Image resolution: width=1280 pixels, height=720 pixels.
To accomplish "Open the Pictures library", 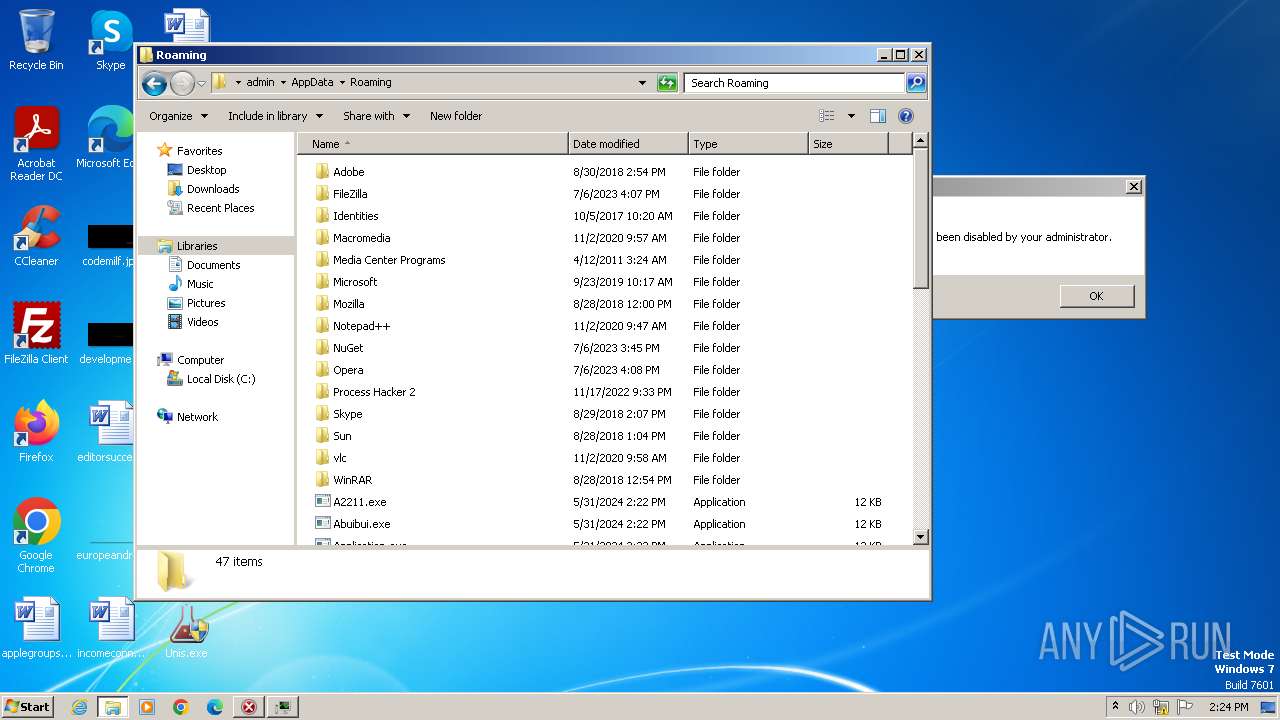I will (x=206, y=303).
